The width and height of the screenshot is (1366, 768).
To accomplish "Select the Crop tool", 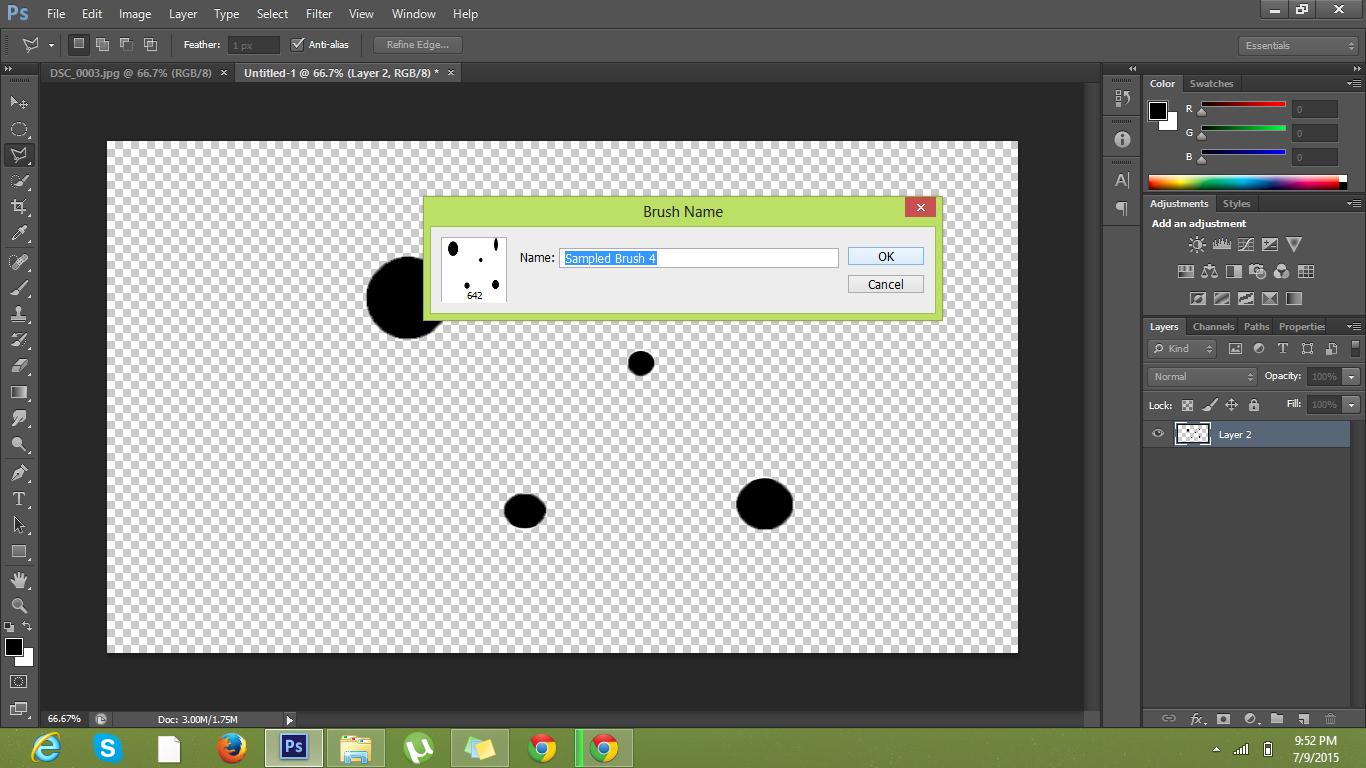I will tap(19, 207).
